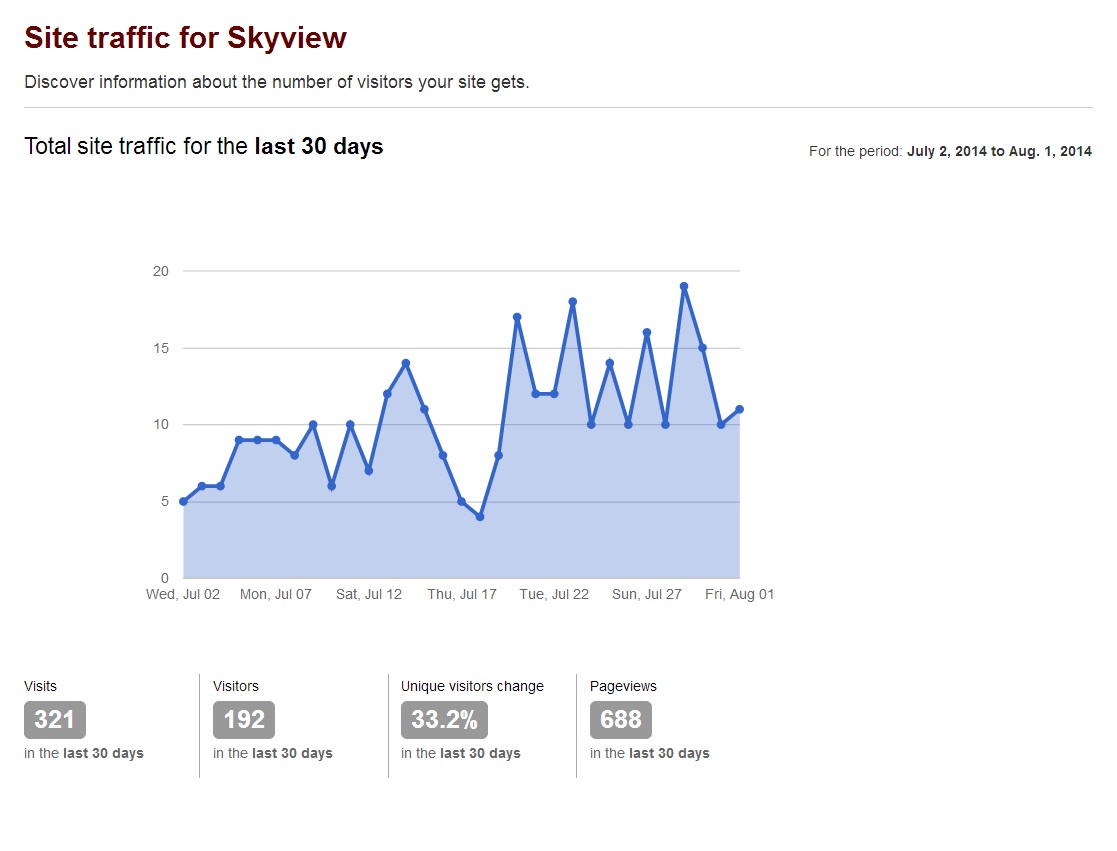Click the data point with value 18
Viewport: 1117px width, 851px height.
click(x=573, y=302)
